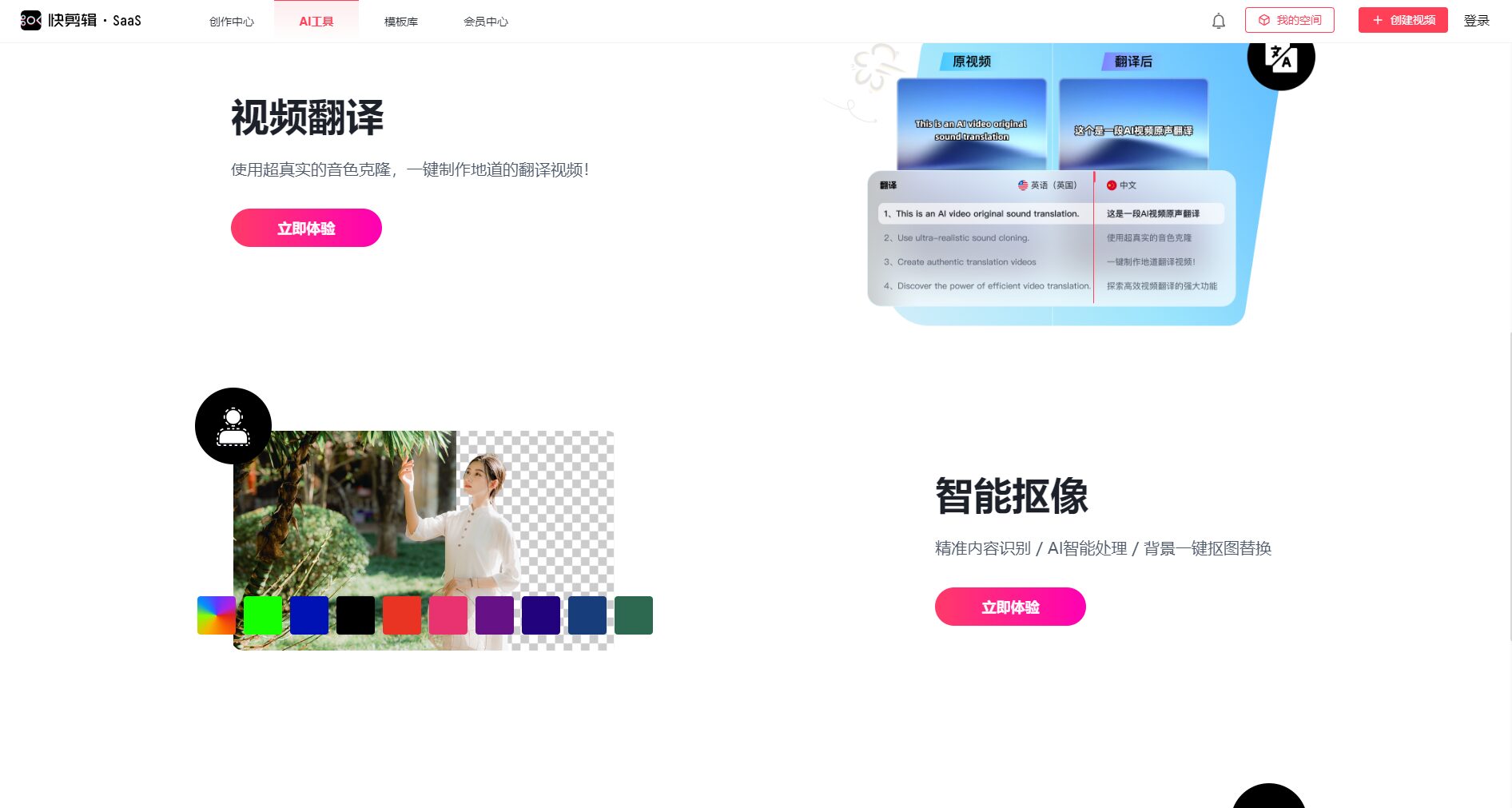1512x808 pixels.
Task: Pick the rainbow gradient color swatch
Action: tap(217, 615)
